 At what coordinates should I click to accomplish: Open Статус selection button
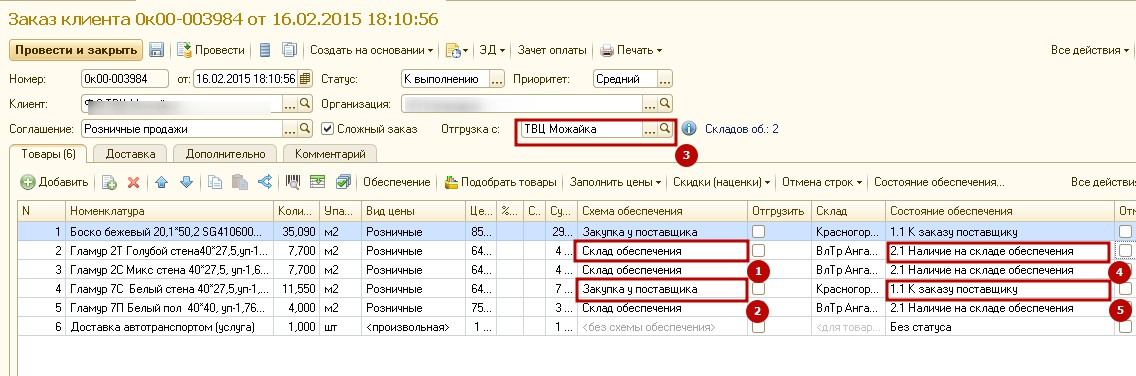(x=497, y=79)
